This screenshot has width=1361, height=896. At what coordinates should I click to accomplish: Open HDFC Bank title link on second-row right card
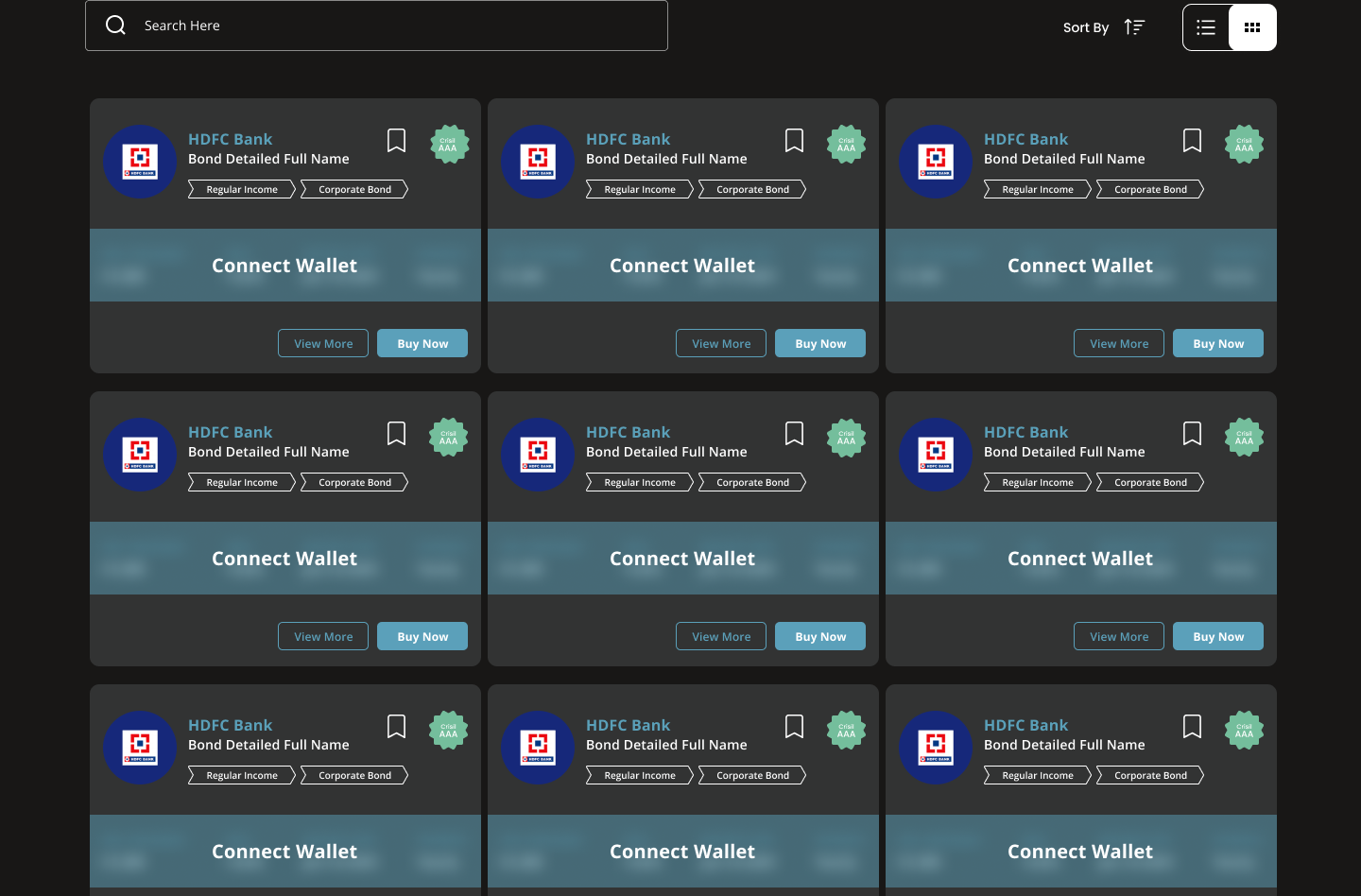(1025, 432)
